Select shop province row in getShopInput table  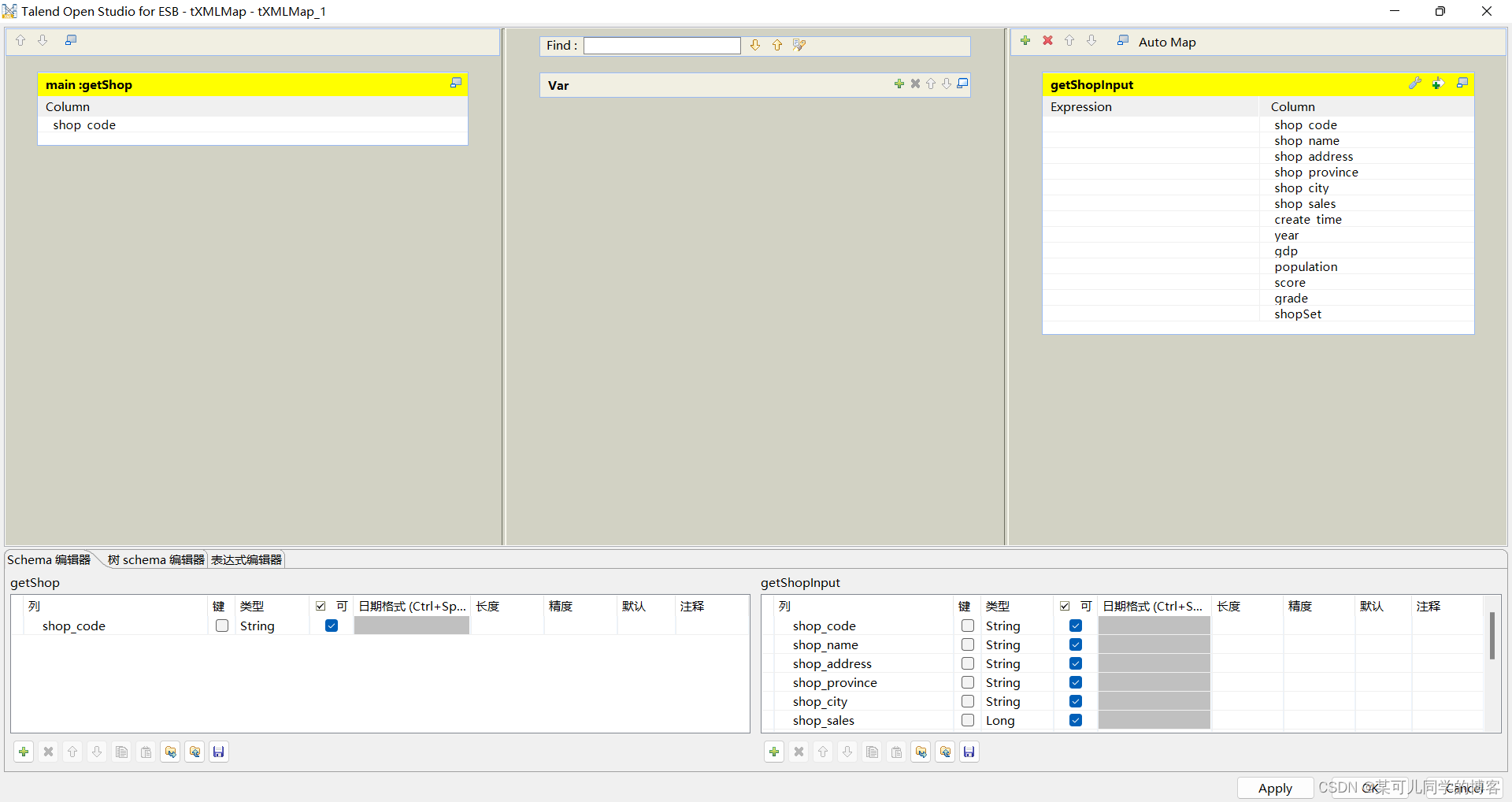click(1258, 173)
